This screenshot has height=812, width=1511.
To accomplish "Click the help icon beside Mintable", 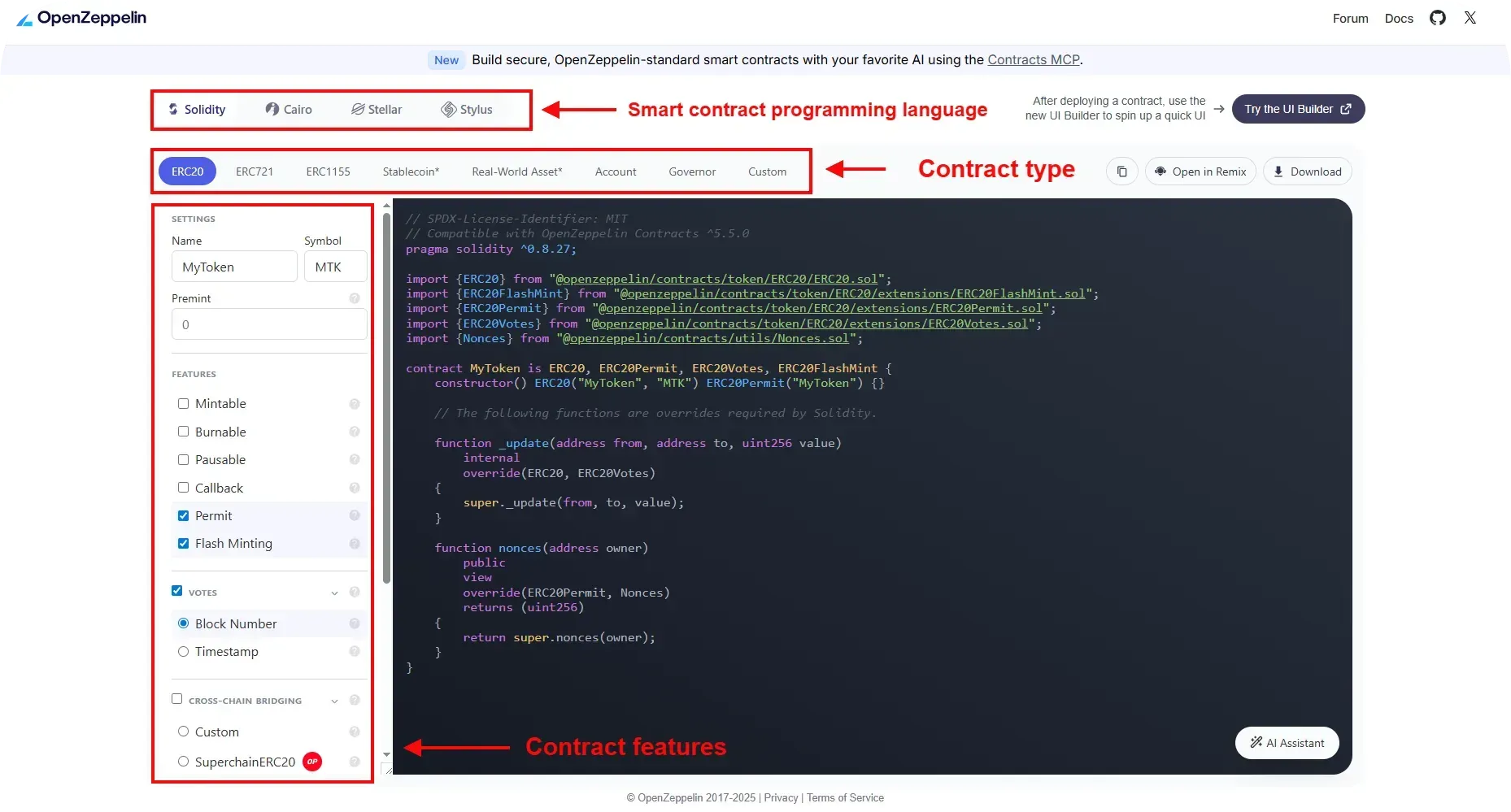I will pyautogui.click(x=355, y=404).
